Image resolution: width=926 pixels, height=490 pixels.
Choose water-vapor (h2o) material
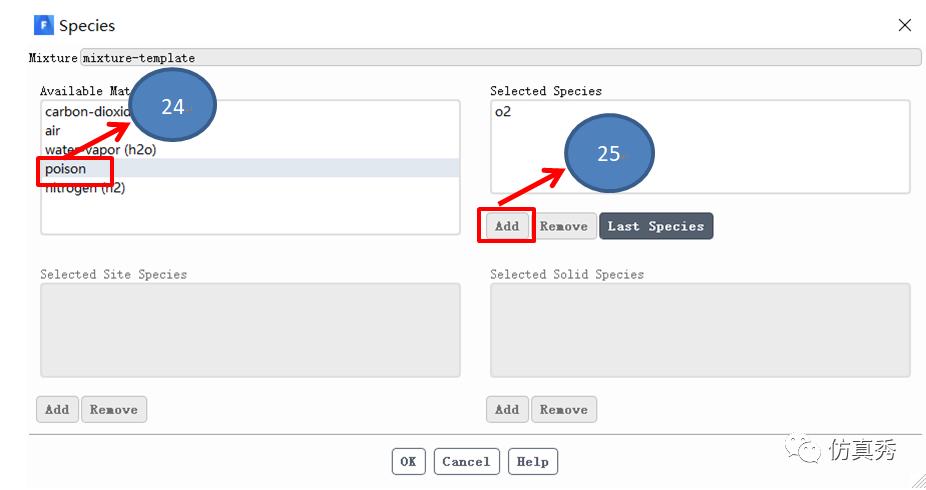point(100,150)
